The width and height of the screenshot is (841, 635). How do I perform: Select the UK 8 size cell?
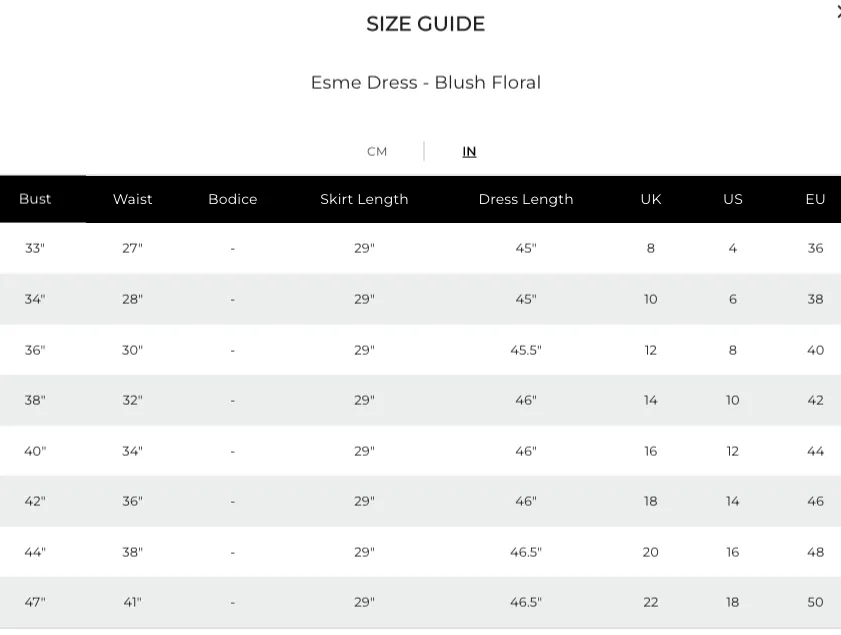[x=651, y=248]
